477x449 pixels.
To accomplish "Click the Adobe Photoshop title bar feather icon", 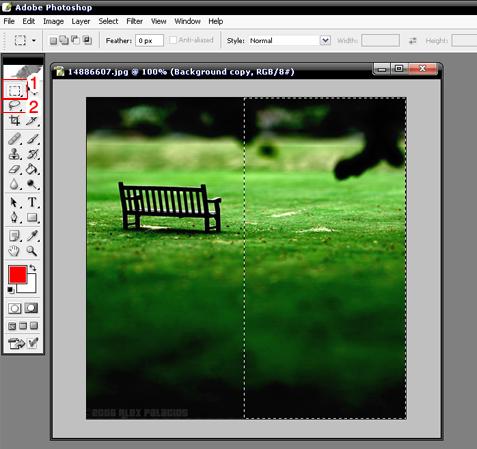I will [x=6, y=7].
